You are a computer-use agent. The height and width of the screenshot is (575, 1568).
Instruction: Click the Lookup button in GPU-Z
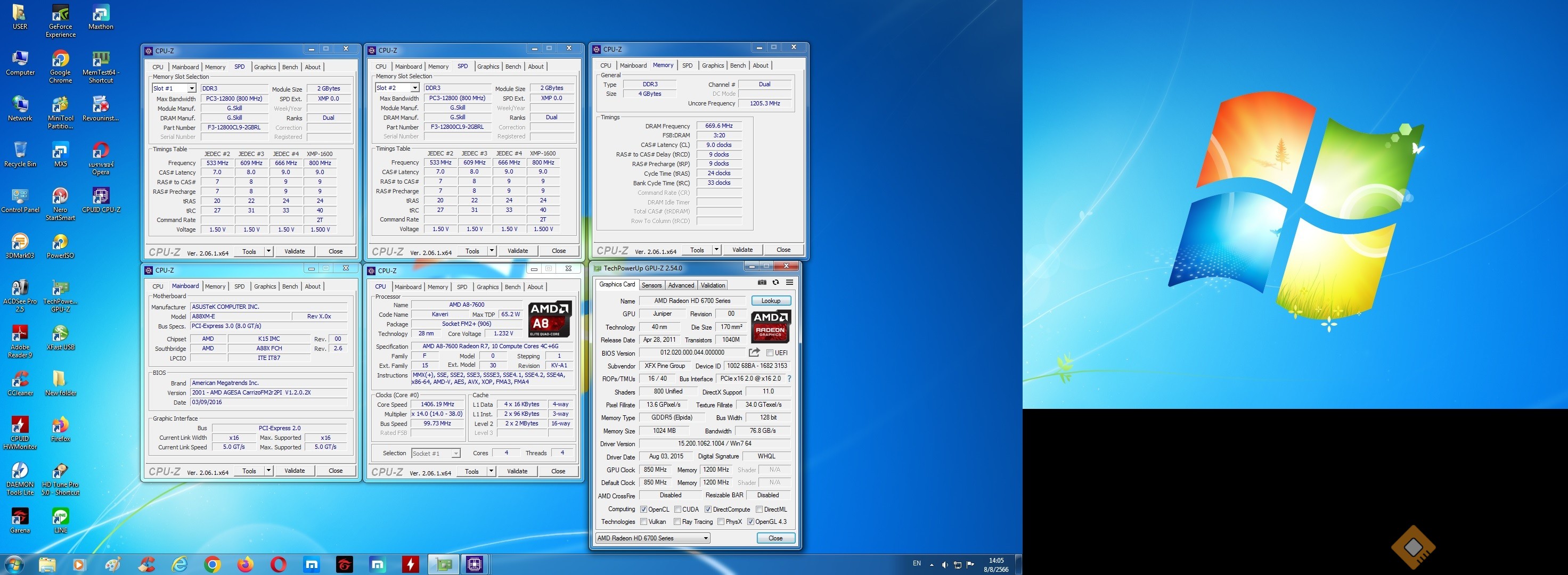point(770,301)
